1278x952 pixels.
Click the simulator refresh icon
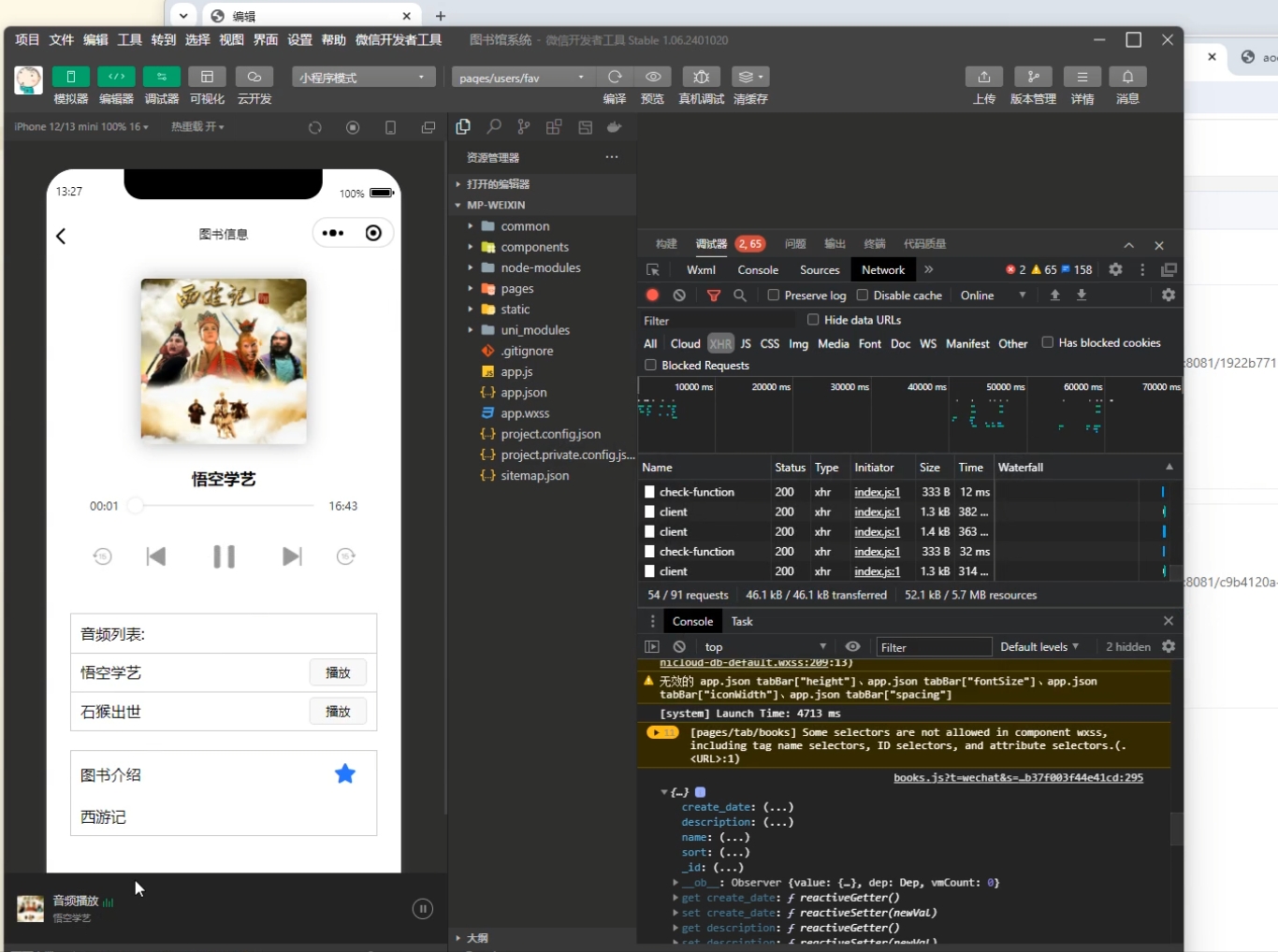coord(315,127)
